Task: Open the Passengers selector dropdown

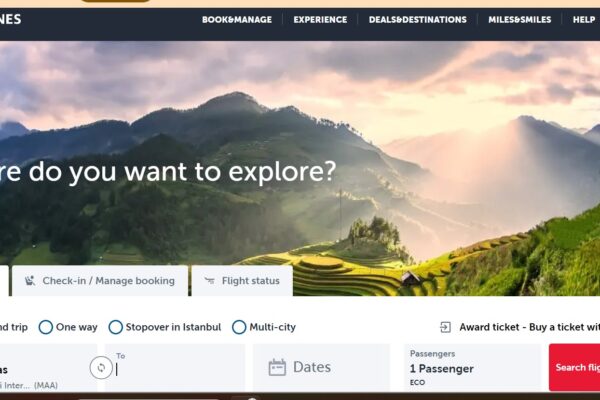Action: coord(472,367)
